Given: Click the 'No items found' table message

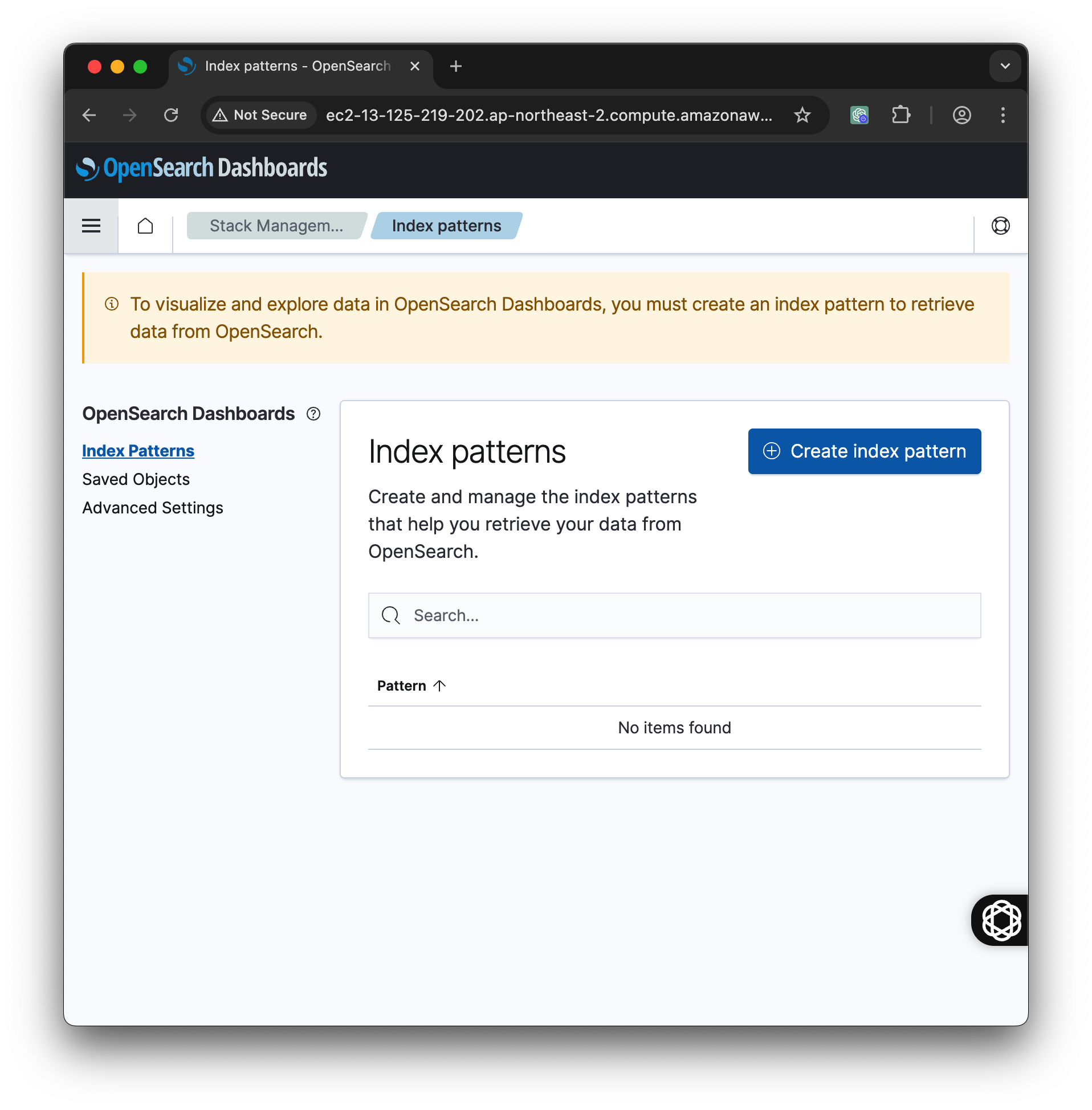Looking at the screenshot, I should 674,728.
